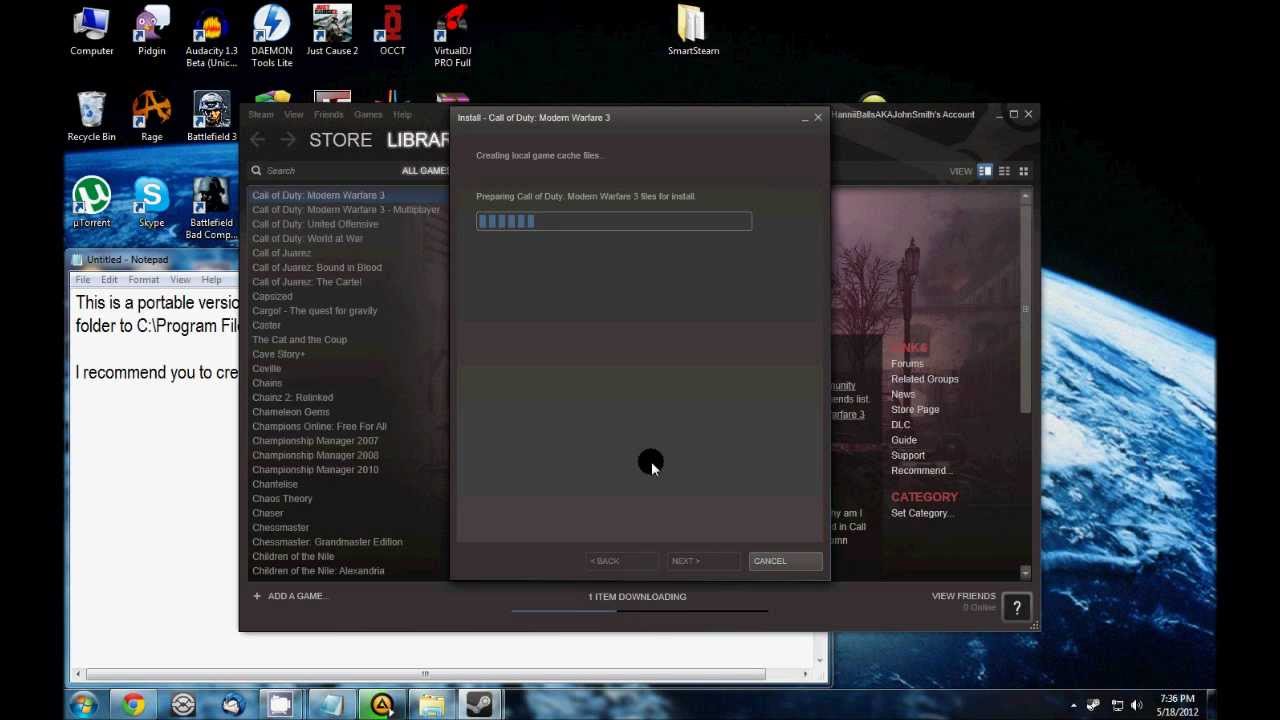Open the Games menu in Steam
The width and height of the screenshot is (1280, 720).
coord(368,115)
